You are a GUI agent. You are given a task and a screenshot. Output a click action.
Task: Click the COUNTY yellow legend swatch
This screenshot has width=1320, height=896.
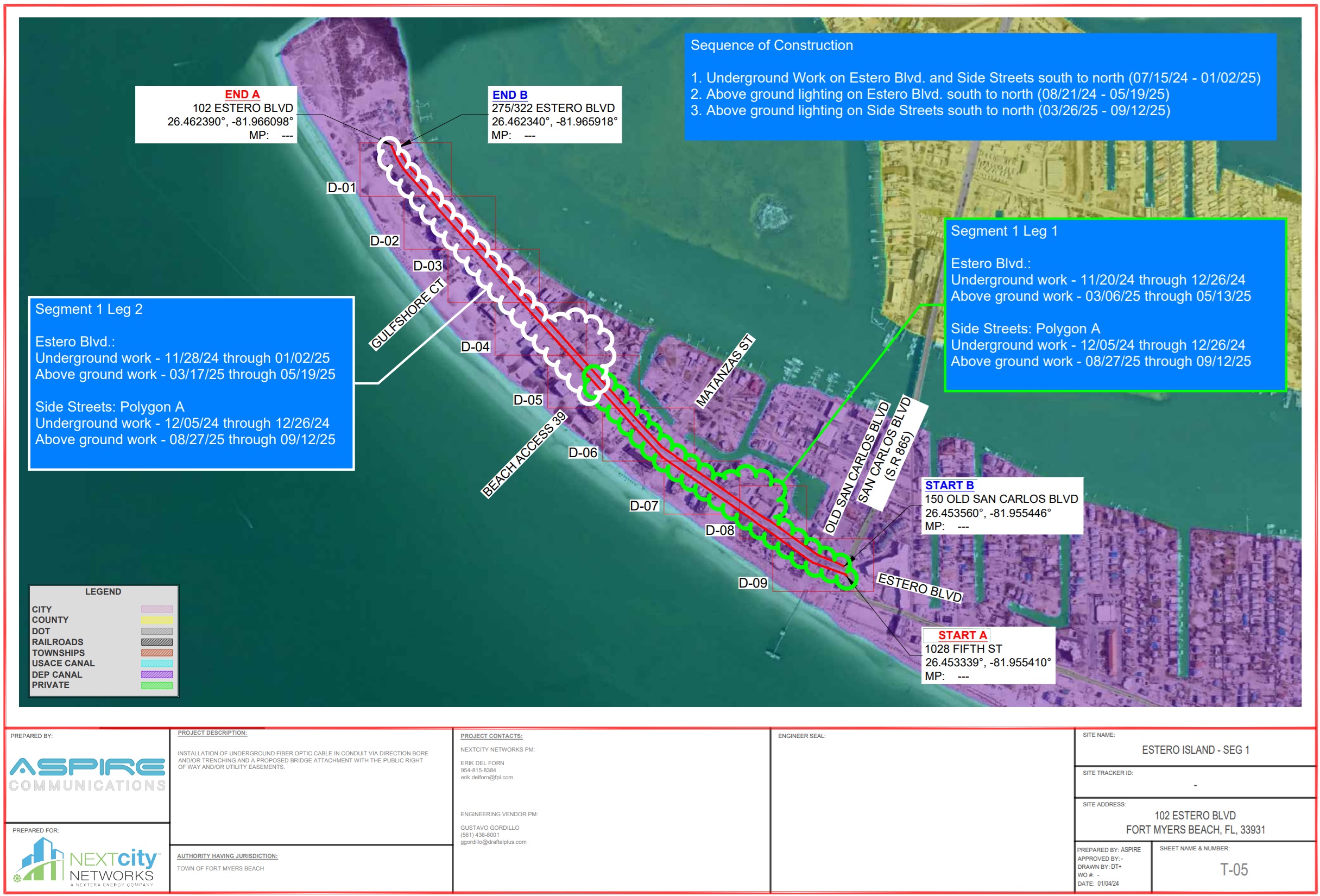(x=157, y=620)
